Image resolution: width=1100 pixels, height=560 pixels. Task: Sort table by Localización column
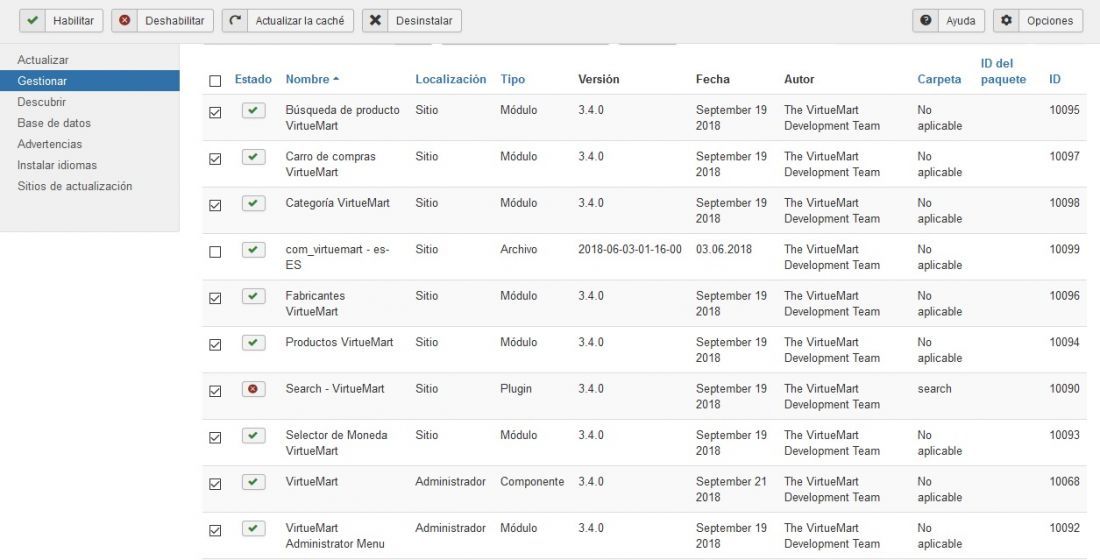coord(450,79)
